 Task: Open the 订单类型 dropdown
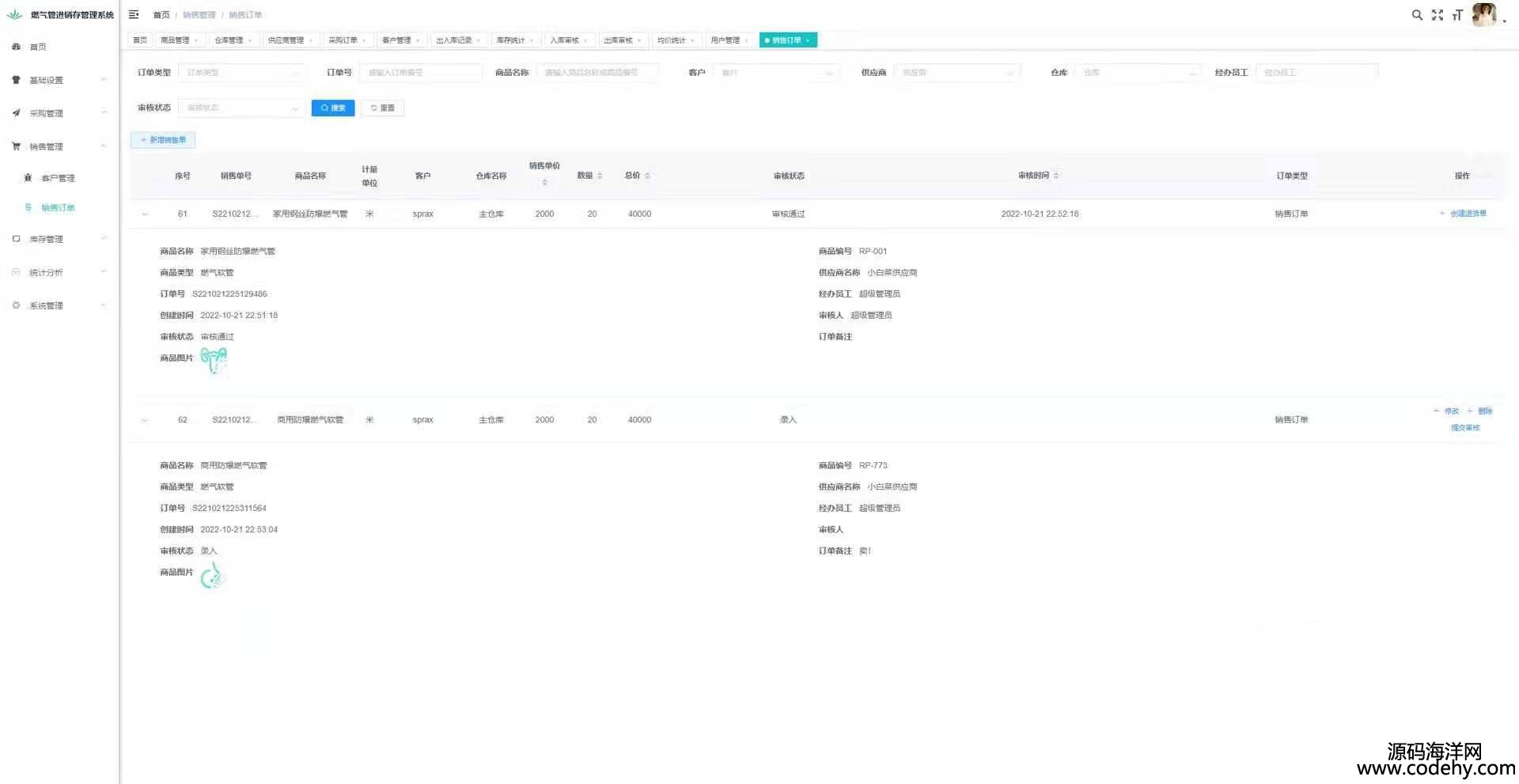(x=241, y=73)
